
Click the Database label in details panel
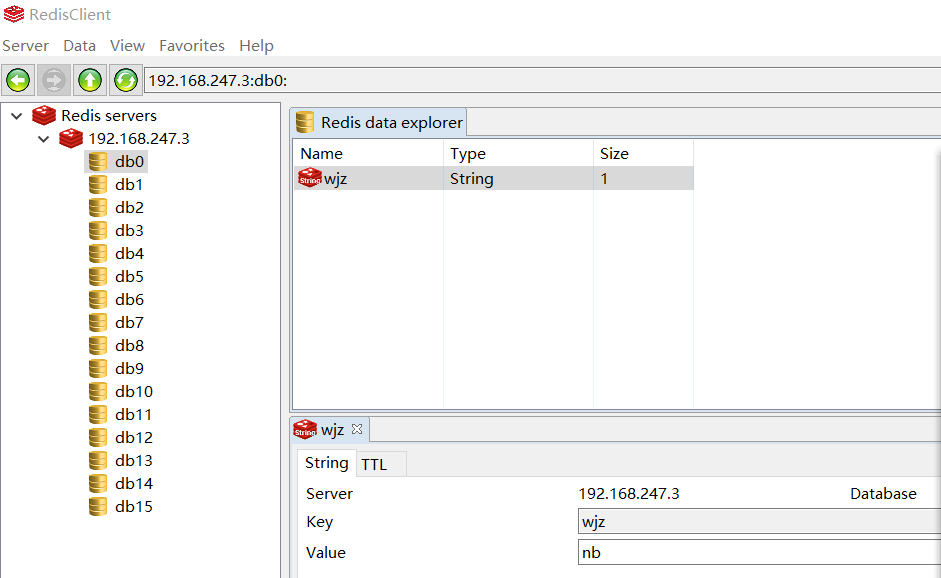pyautogui.click(x=883, y=493)
